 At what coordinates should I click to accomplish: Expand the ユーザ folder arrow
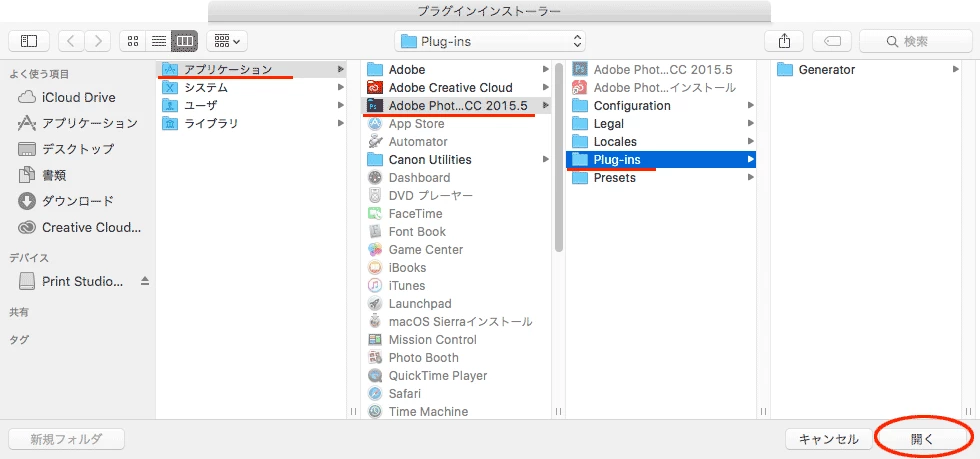point(341,105)
